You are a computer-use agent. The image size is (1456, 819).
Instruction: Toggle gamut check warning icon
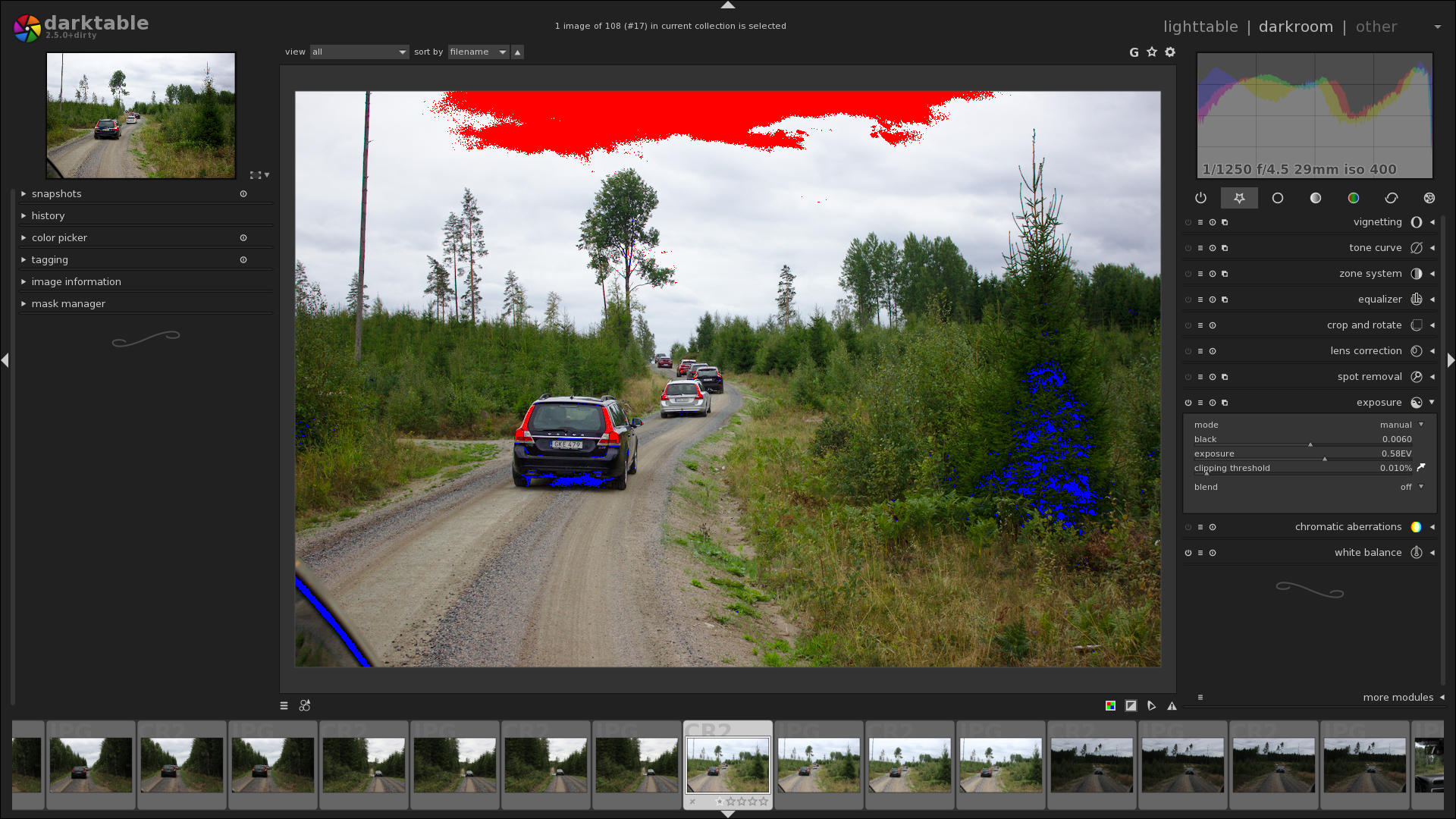1172,706
